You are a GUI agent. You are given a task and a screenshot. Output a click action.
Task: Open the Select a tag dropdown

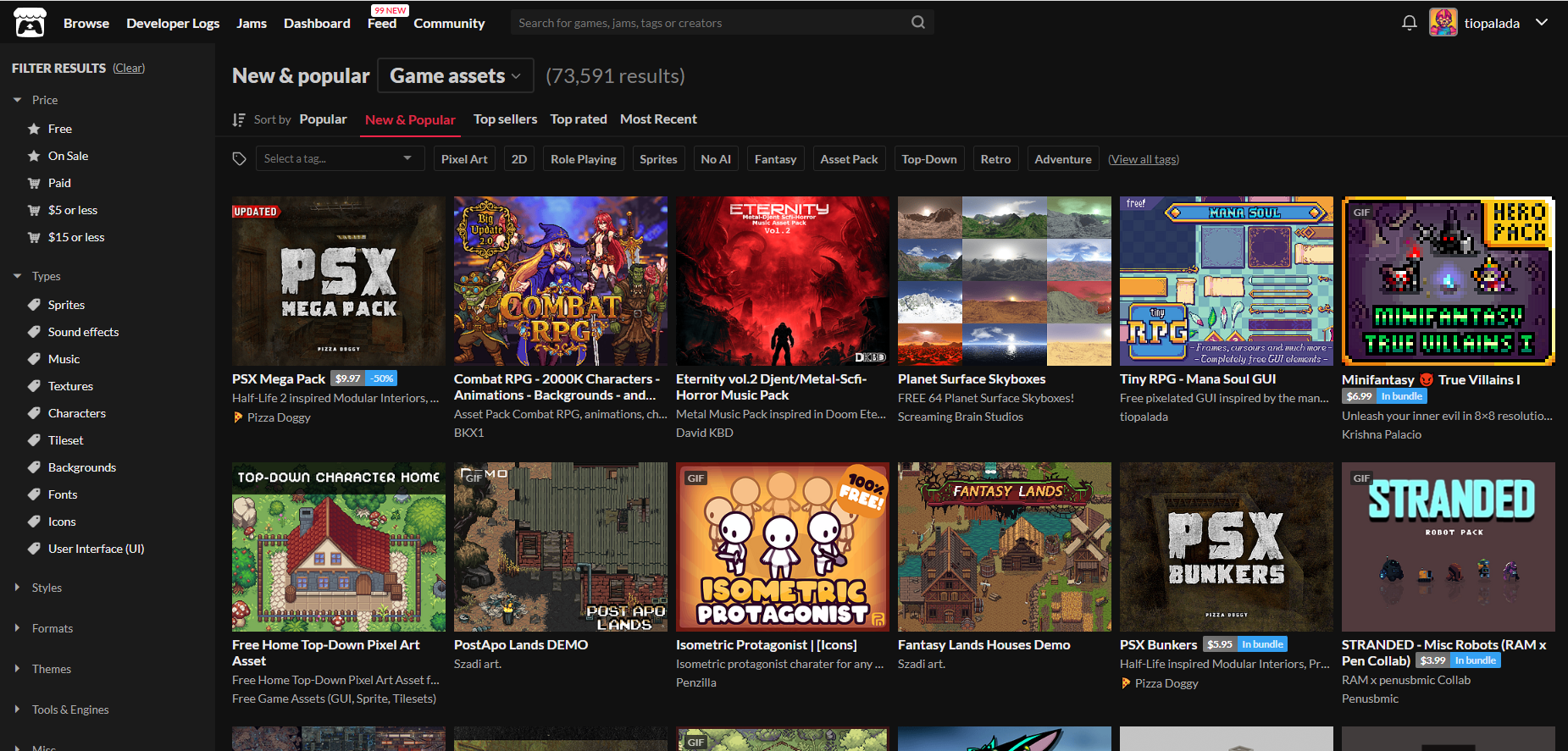tap(341, 158)
